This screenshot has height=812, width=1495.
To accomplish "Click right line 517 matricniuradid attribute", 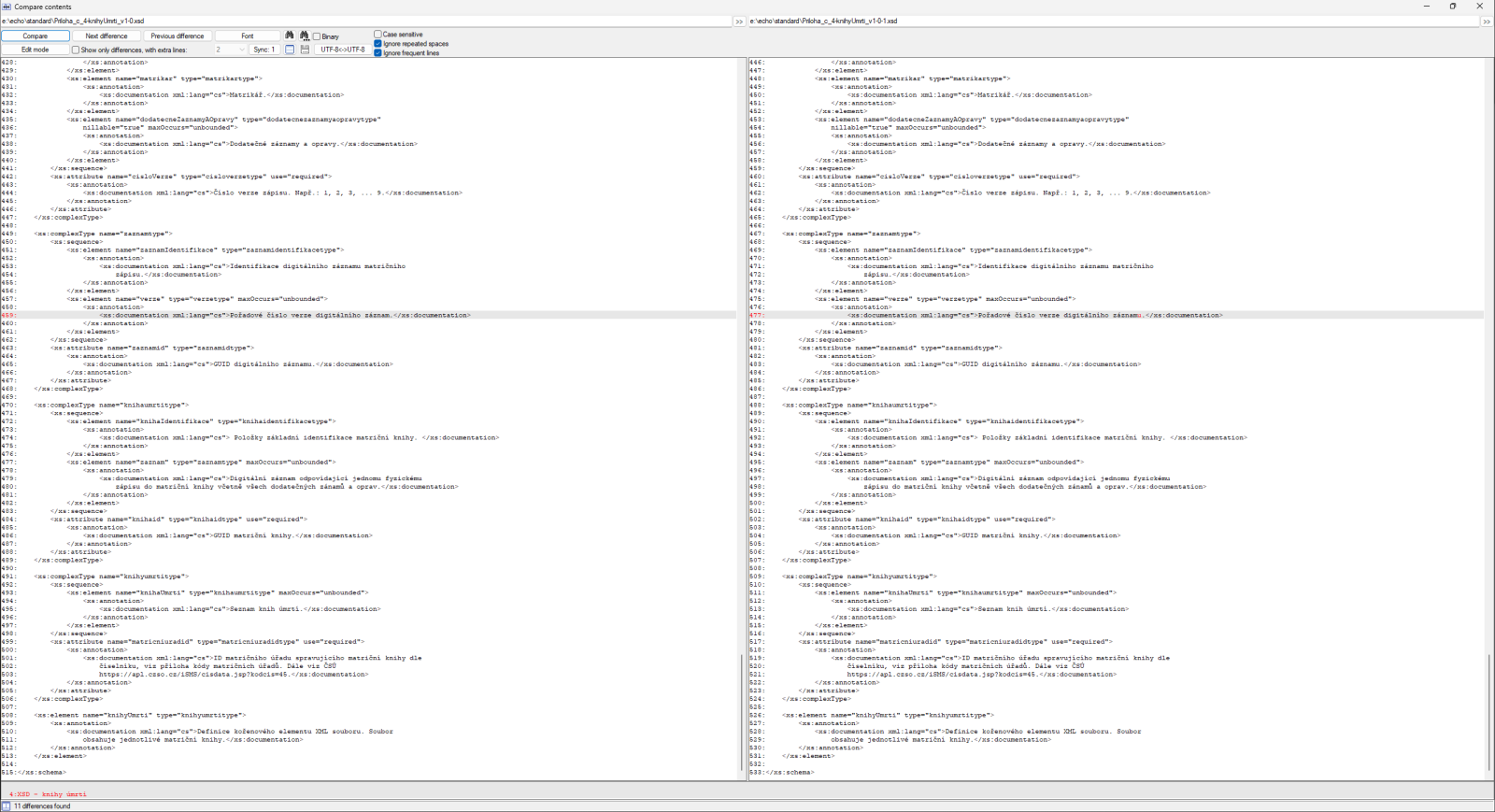I will click(956, 641).
